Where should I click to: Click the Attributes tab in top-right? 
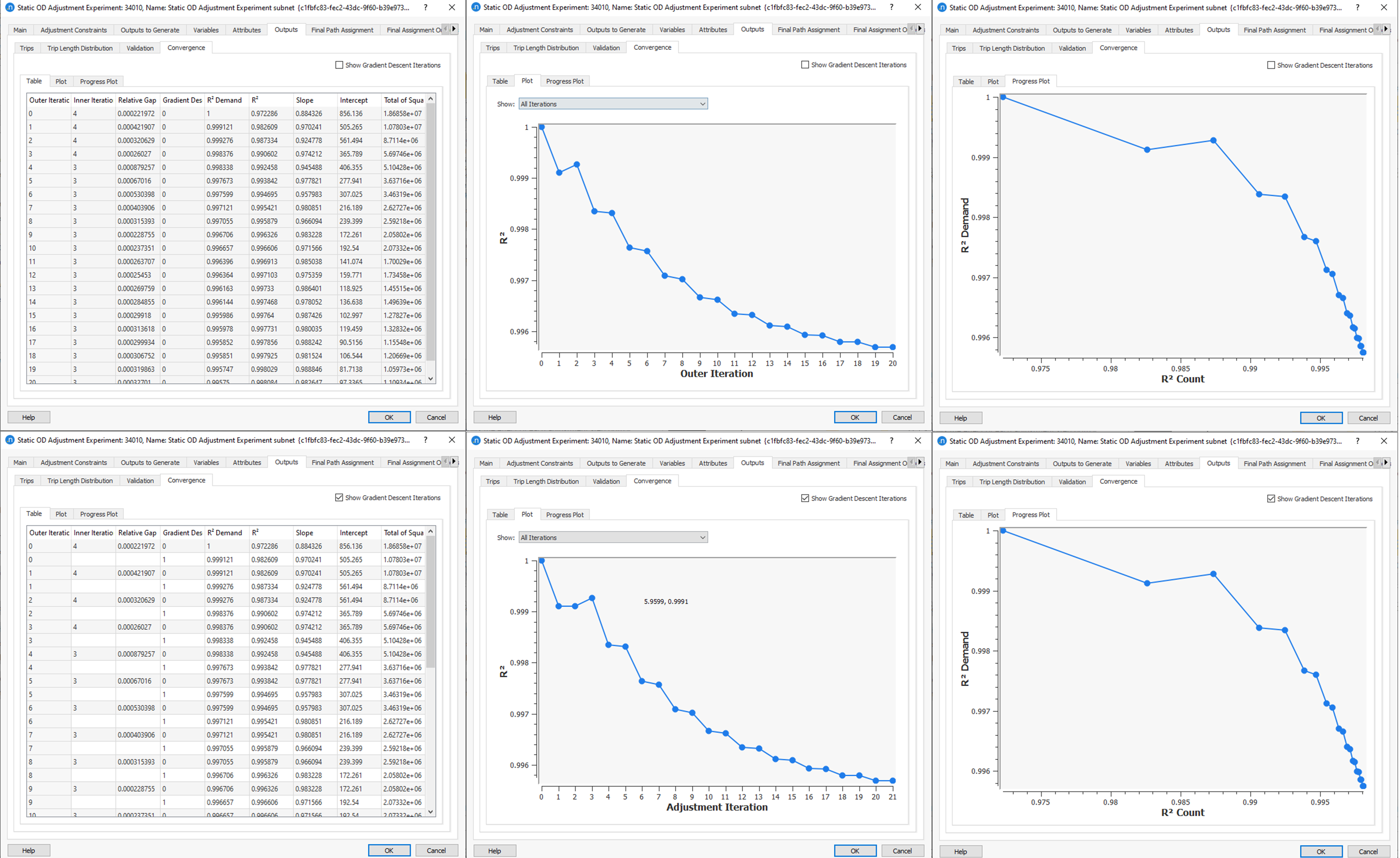[1178, 30]
